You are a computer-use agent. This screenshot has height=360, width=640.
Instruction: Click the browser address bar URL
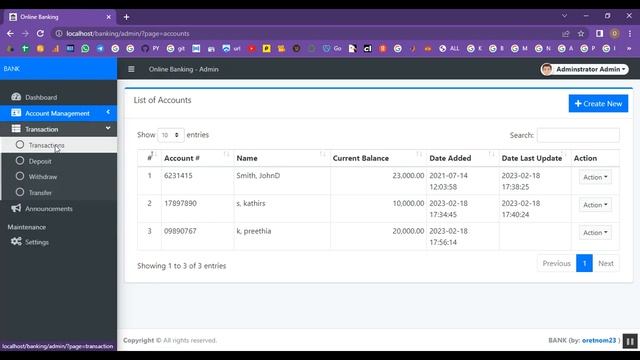coord(127,33)
